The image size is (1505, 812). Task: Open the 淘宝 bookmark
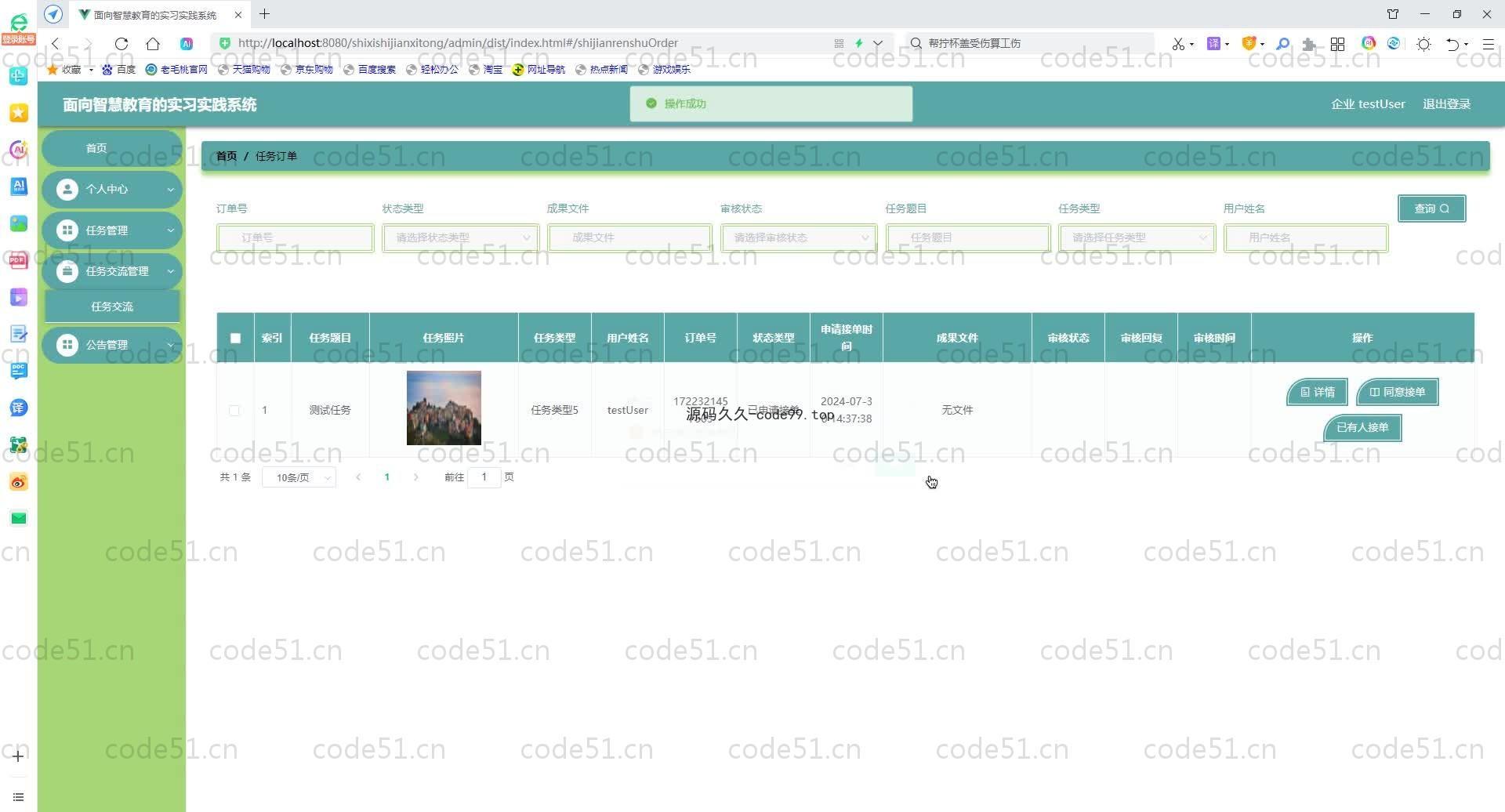pos(486,70)
